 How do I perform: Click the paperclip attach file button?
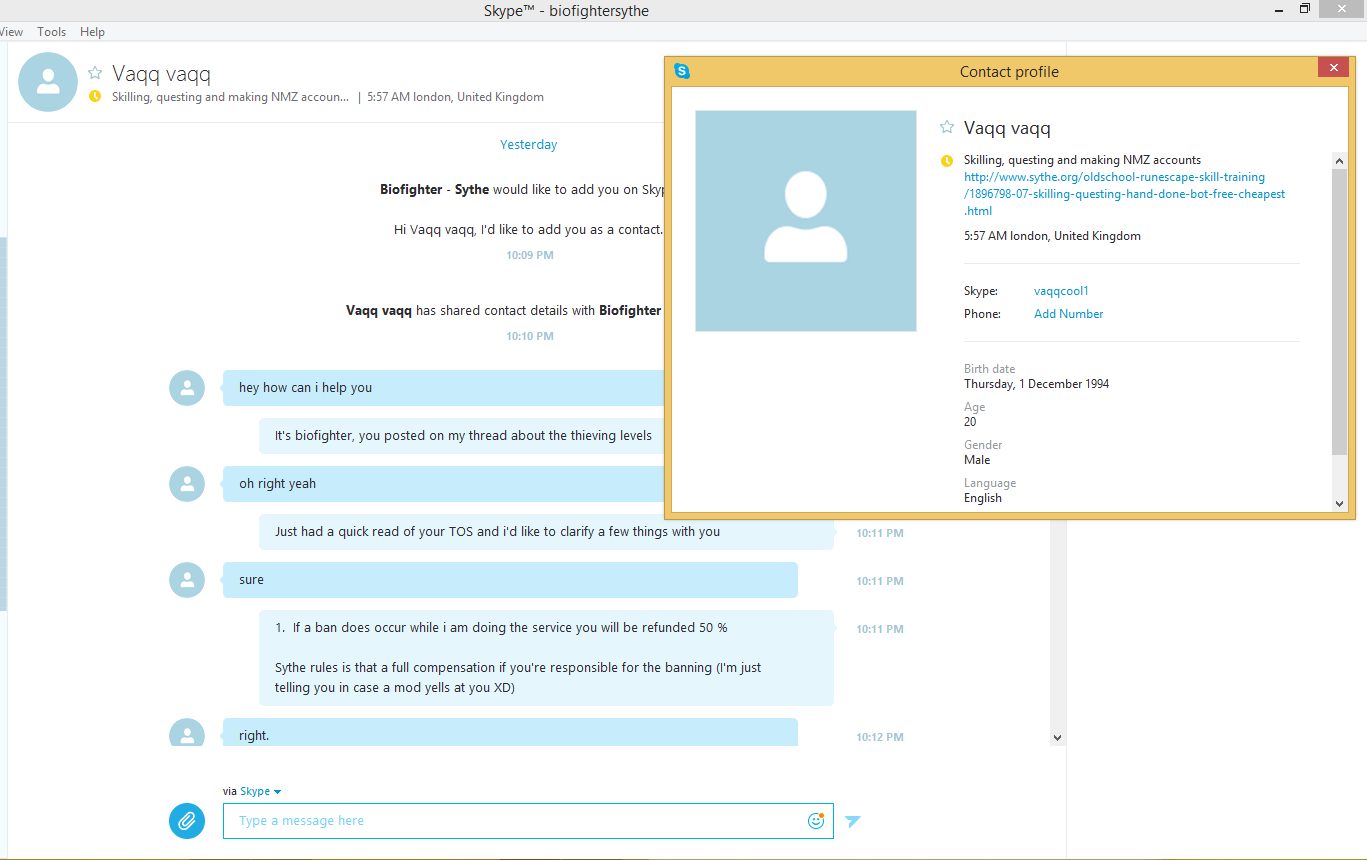187,821
